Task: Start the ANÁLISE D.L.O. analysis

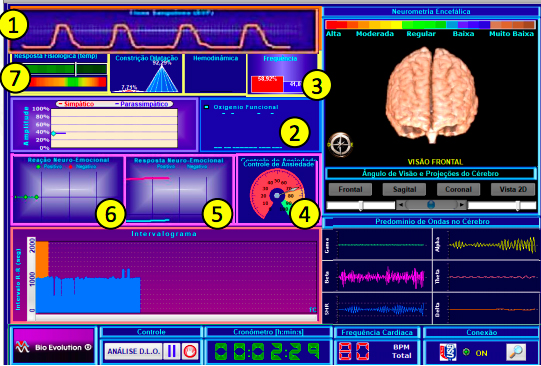Action: point(134,352)
